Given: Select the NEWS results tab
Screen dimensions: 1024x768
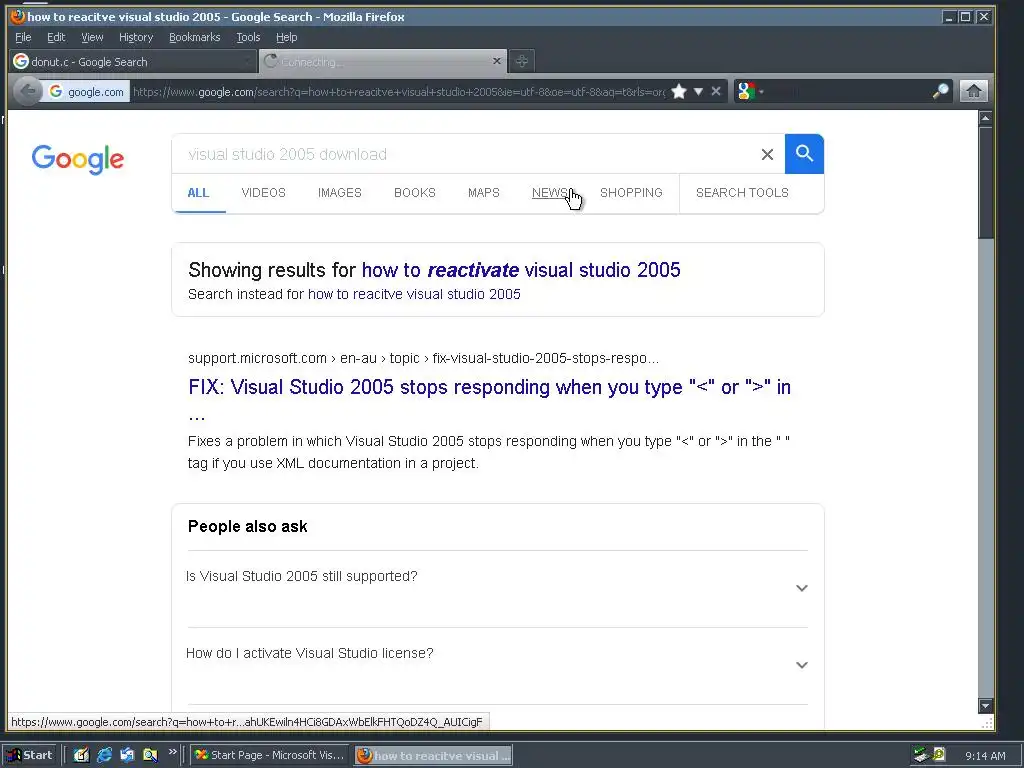Looking at the screenshot, I should click(551, 193).
